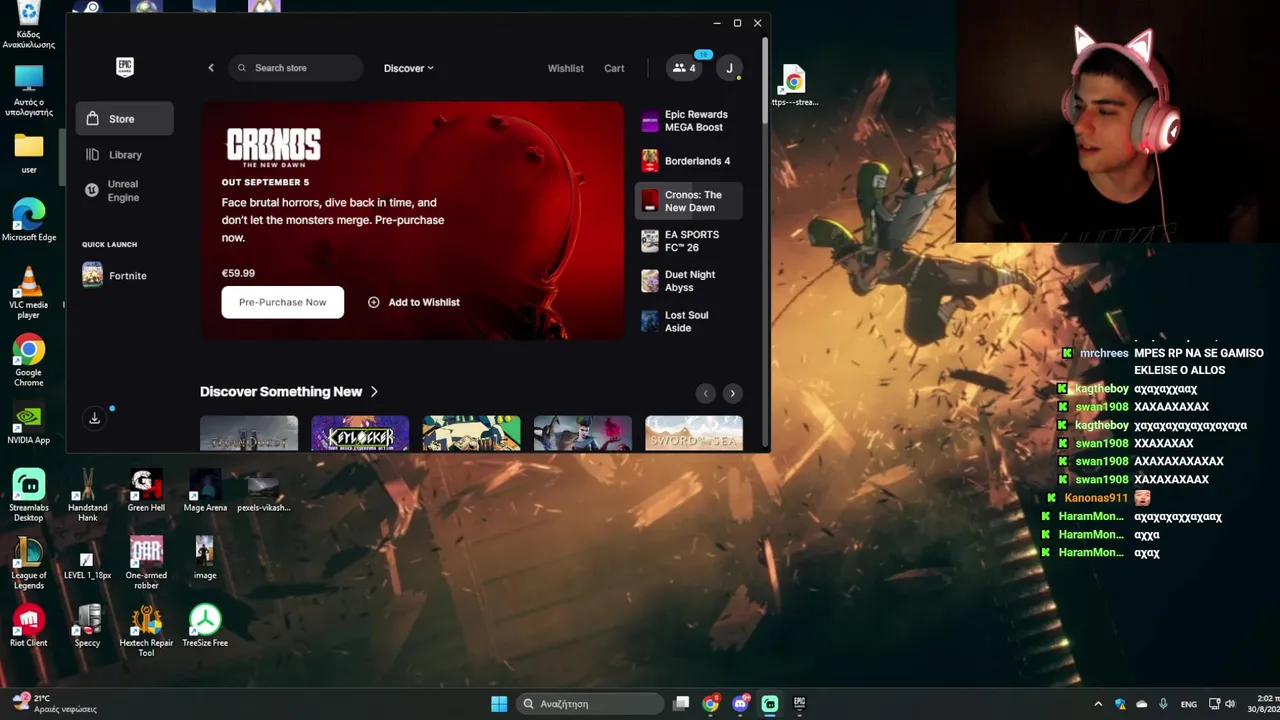
Task: Click Add to Wishlist for Cronos
Action: pos(414,302)
